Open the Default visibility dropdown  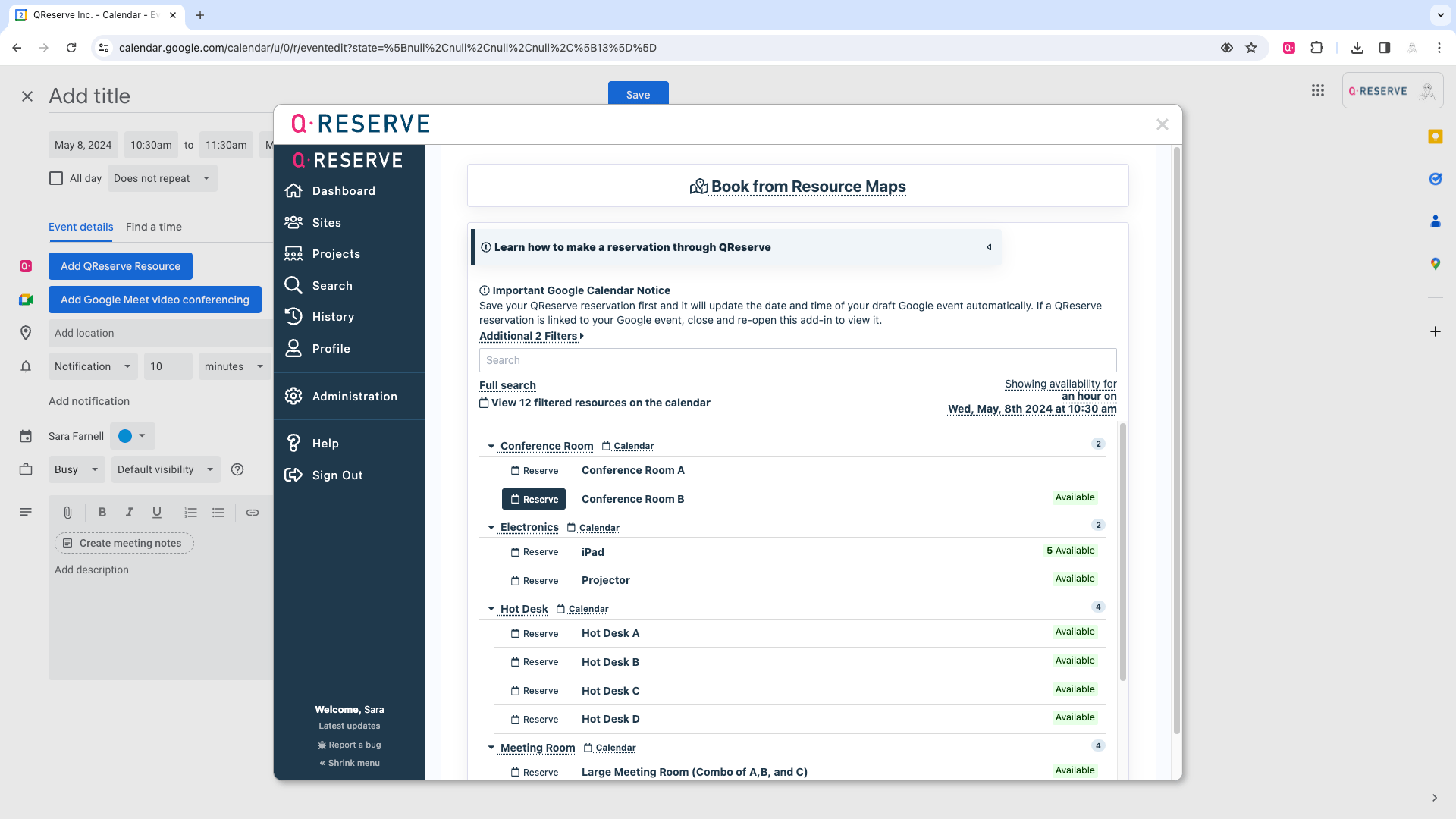pos(165,469)
